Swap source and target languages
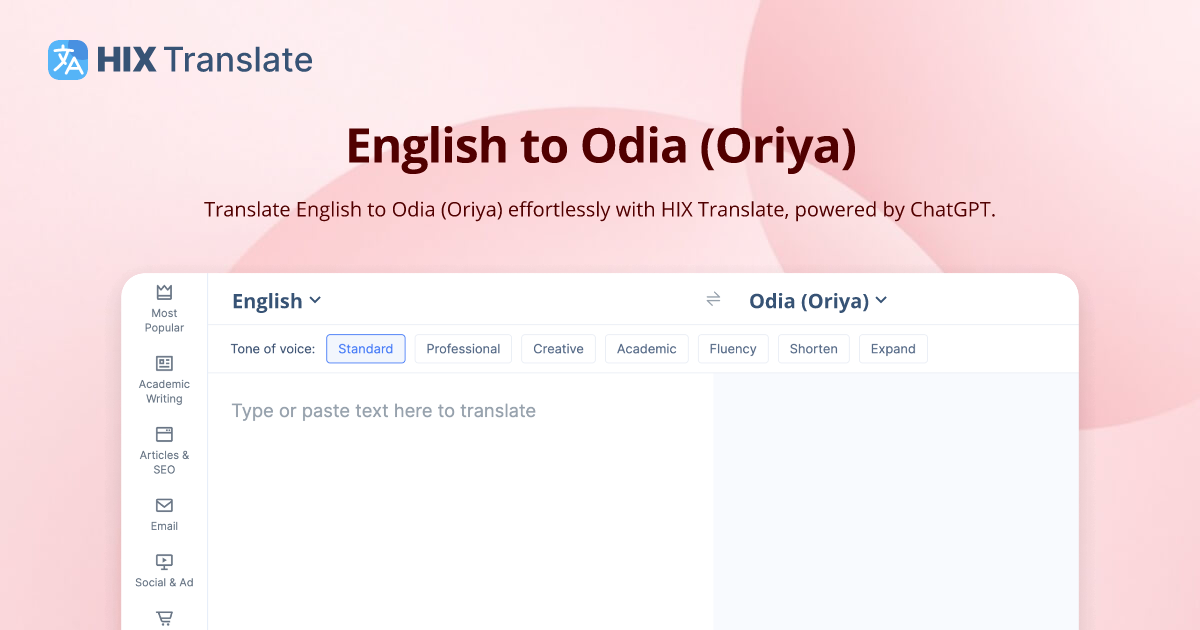The image size is (1200, 630). click(713, 299)
